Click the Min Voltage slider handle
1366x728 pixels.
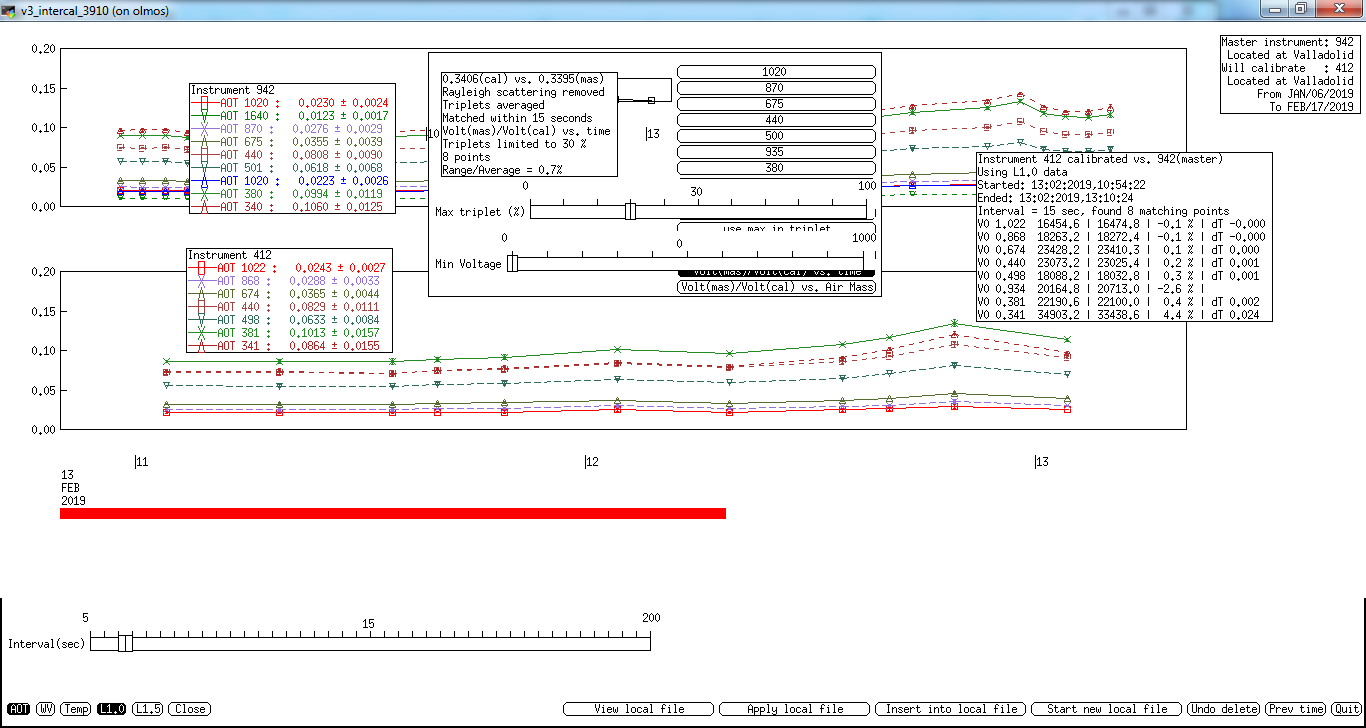point(513,263)
